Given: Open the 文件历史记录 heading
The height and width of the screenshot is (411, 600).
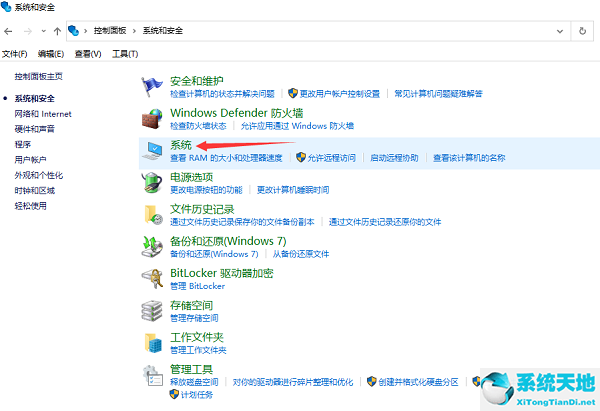Looking at the screenshot, I should [202, 209].
